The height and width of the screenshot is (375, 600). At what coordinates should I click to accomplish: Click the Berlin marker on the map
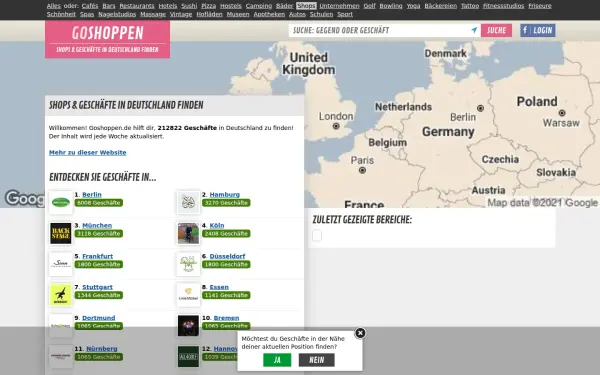480,108
